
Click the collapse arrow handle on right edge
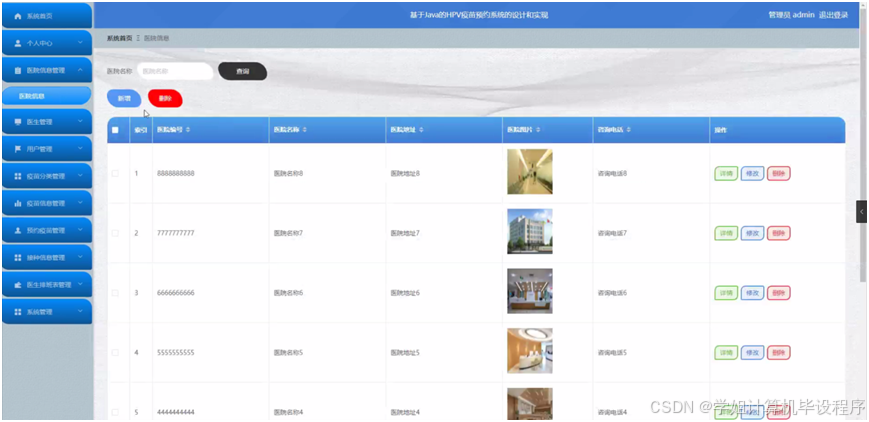[861, 212]
